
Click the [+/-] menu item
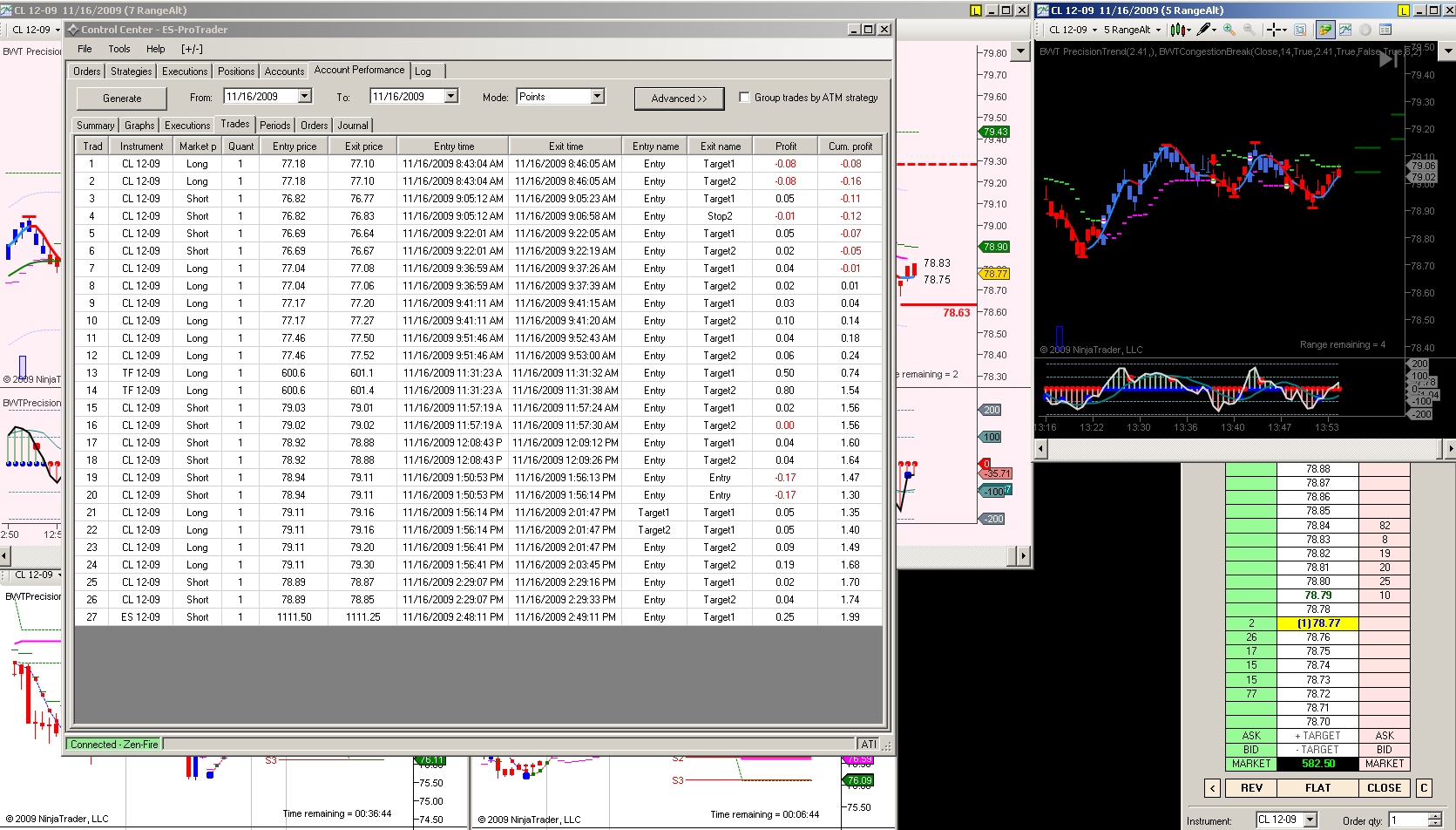point(192,49)
